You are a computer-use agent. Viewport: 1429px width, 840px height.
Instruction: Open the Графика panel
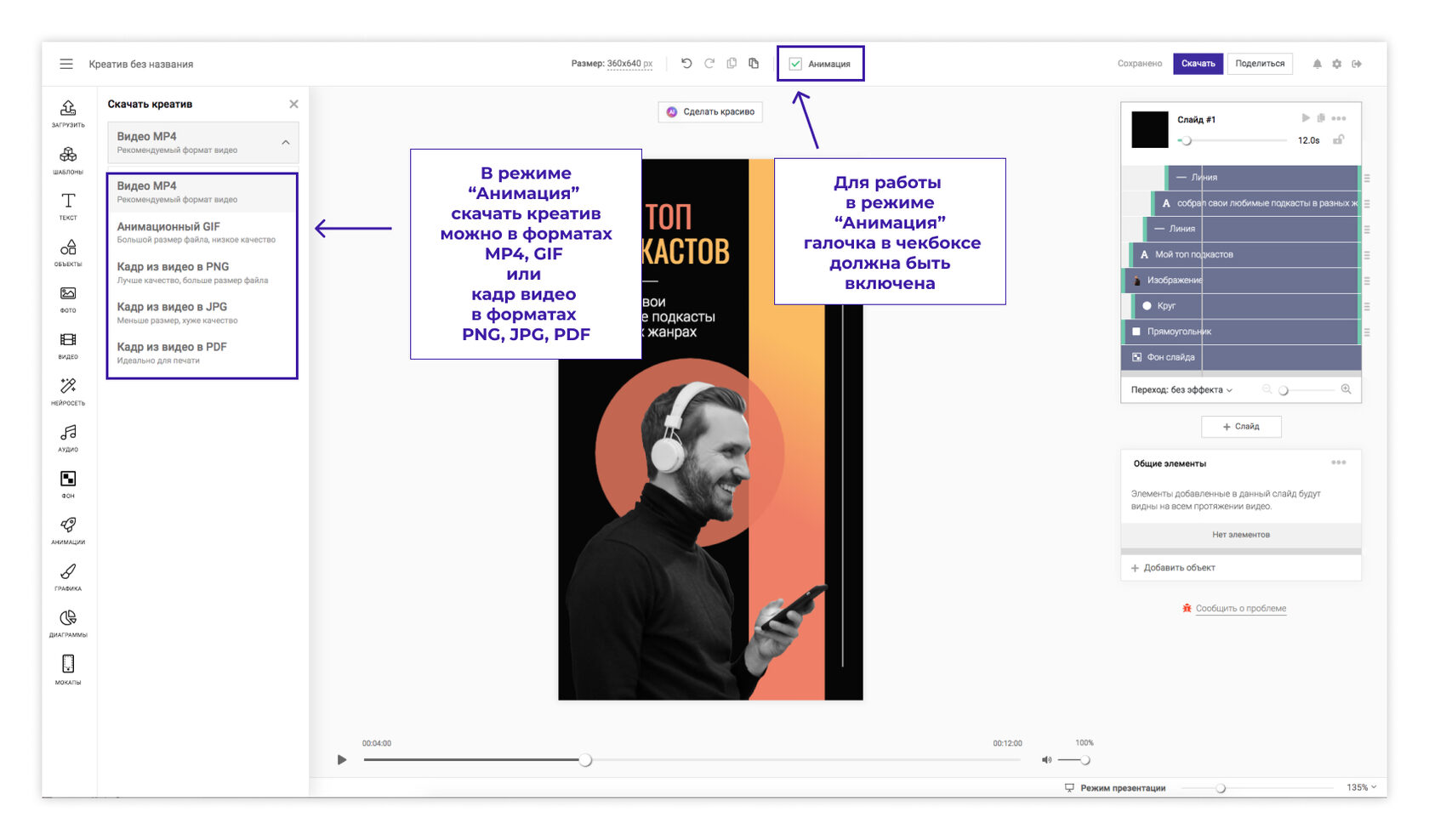point(68,576)
